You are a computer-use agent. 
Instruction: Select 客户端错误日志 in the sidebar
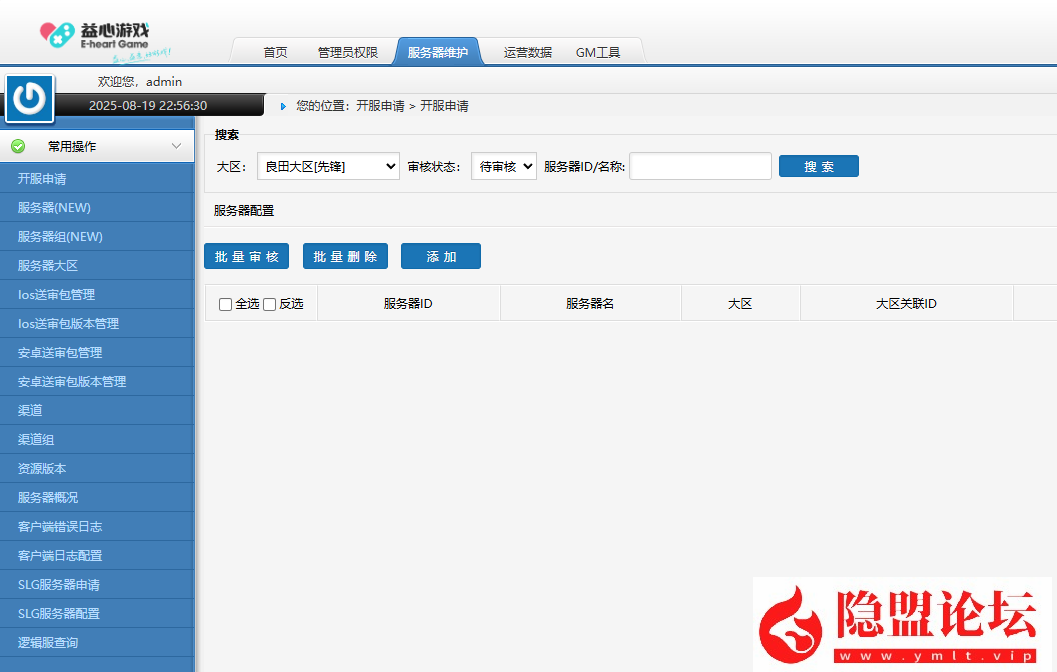(60, 527)
